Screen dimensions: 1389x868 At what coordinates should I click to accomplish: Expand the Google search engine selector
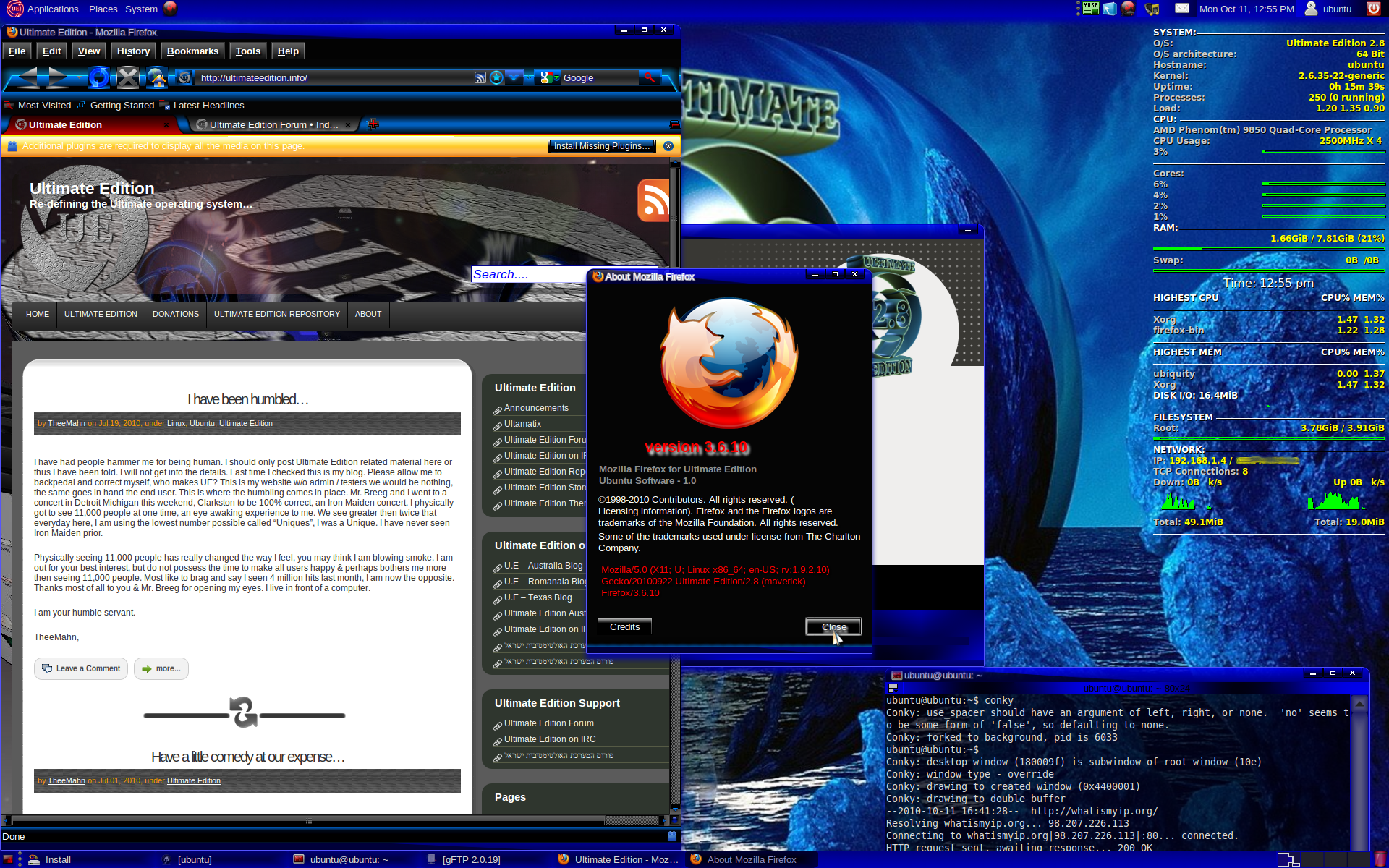tap(547, 77)
